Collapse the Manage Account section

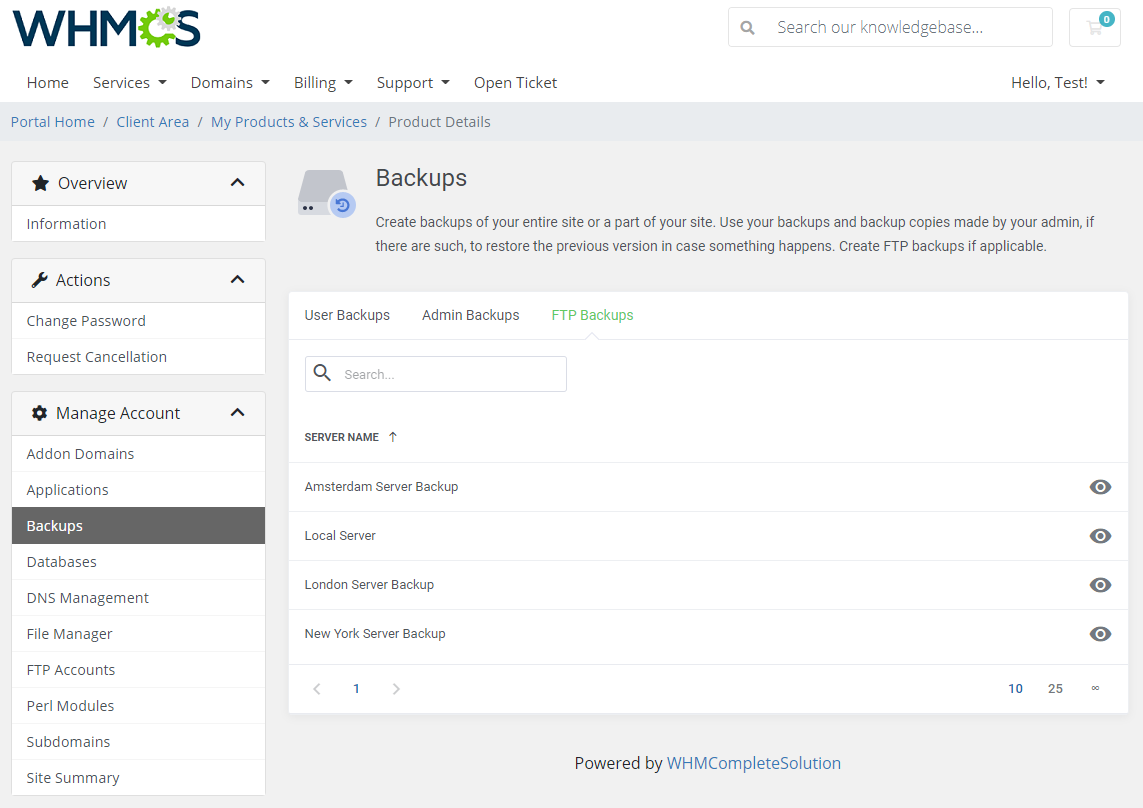[x=237, y=412]
